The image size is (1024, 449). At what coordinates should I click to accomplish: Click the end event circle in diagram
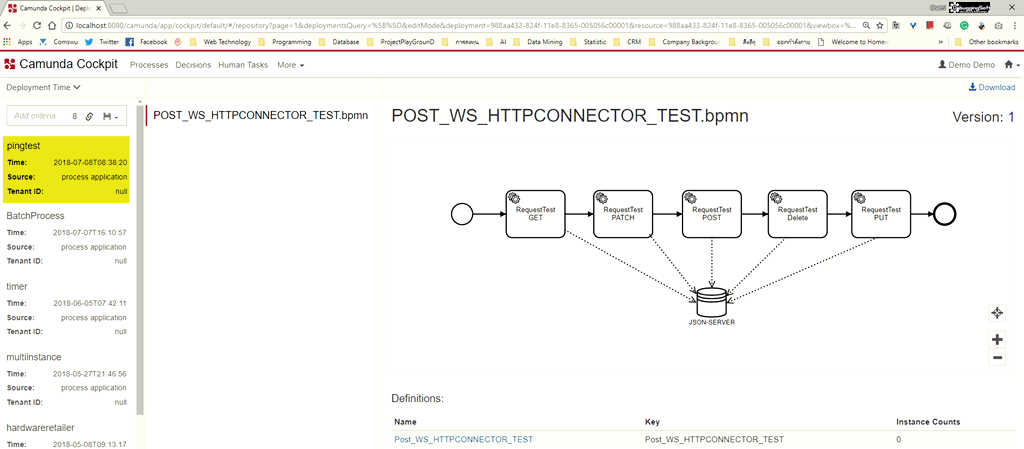coord(944,214)
